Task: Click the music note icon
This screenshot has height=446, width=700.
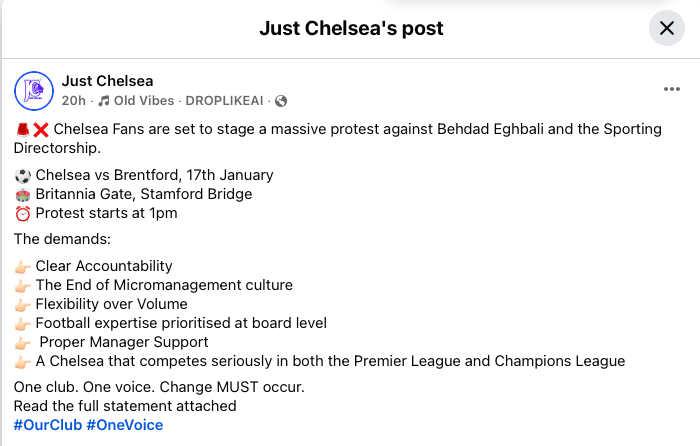Action: click(103, 101)
